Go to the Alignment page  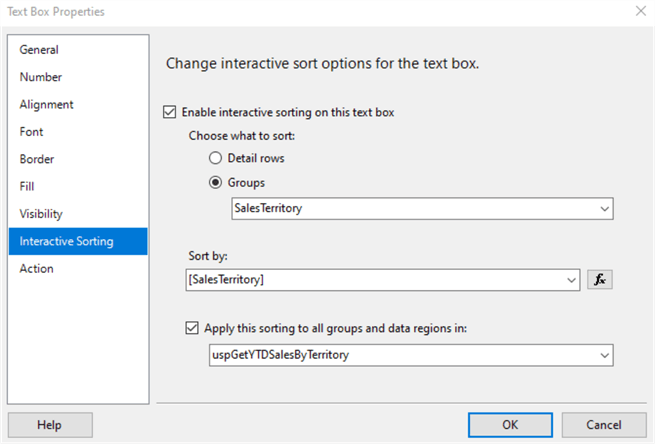pos(46,104)
